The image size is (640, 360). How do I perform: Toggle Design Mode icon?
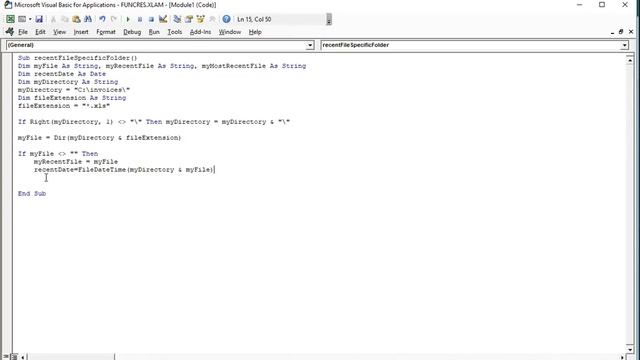(163, 19)
